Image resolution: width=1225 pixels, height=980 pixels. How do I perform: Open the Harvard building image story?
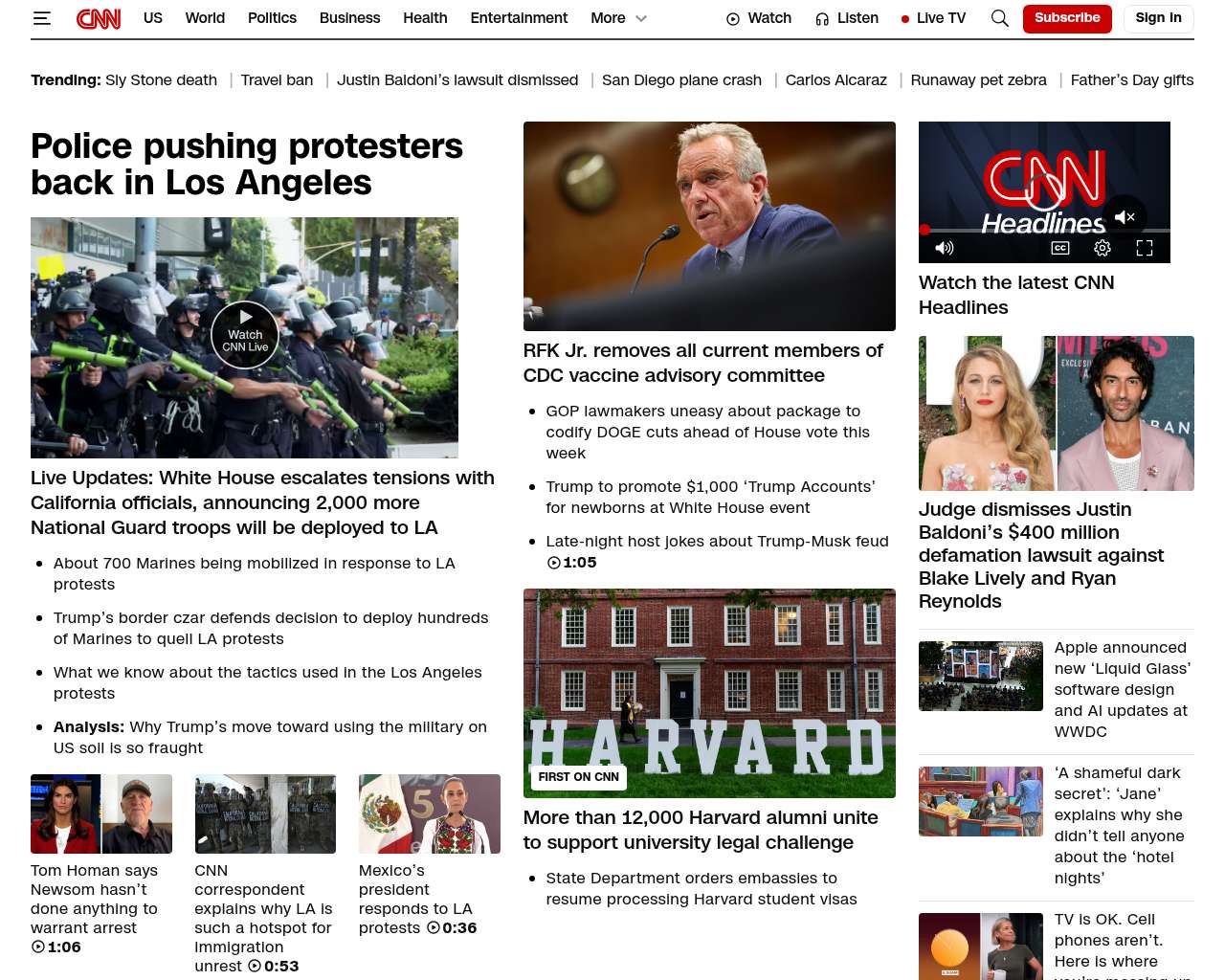coord(709,693)
